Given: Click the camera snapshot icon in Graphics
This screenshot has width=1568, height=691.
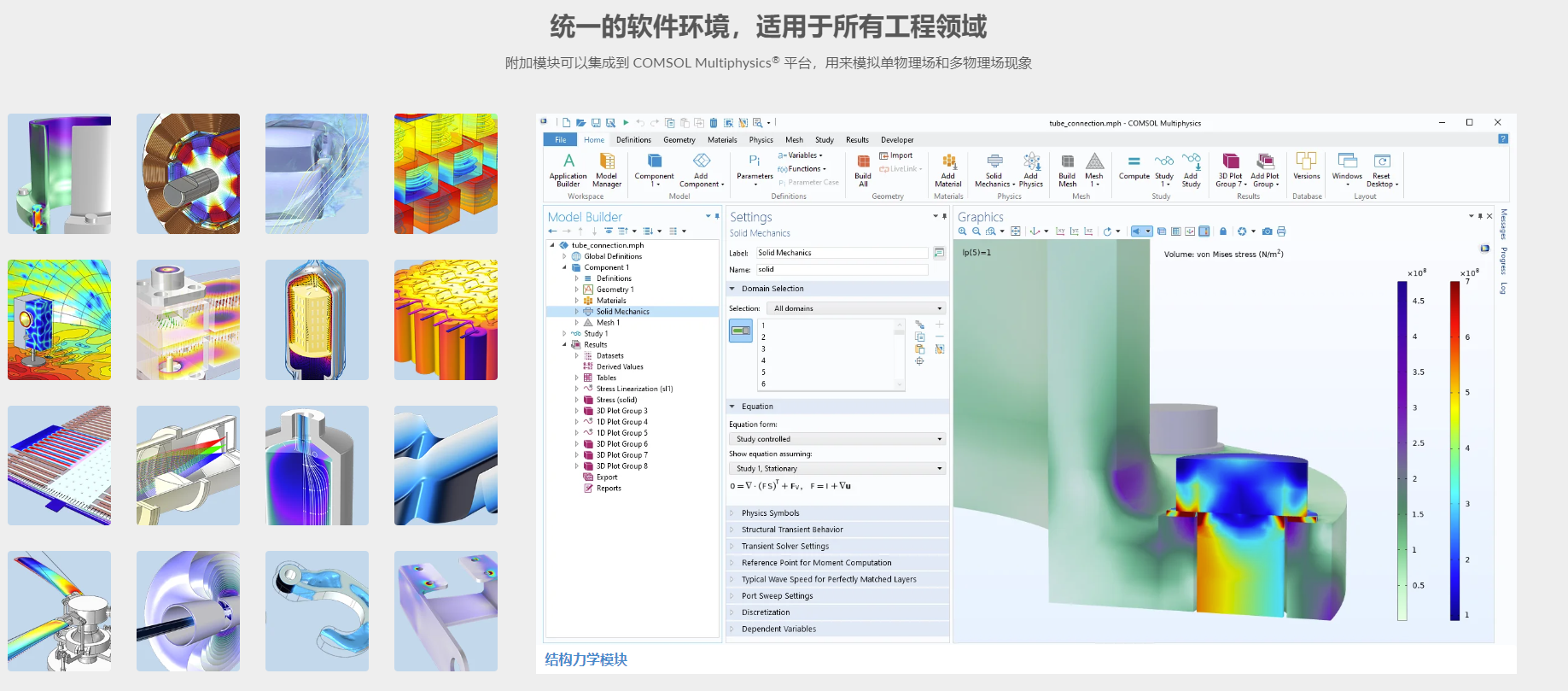Looking at the screenshot, I should coord(1268,231).
